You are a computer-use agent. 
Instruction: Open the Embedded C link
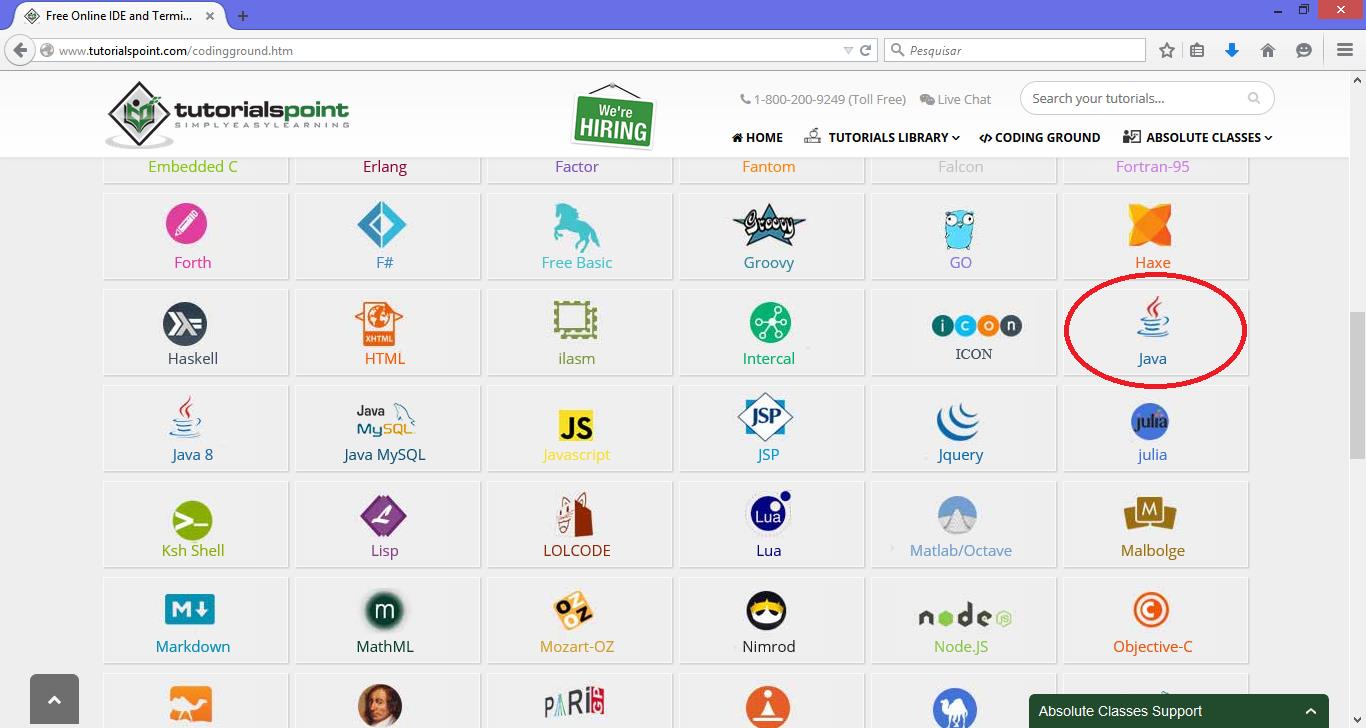click(193, 166)
